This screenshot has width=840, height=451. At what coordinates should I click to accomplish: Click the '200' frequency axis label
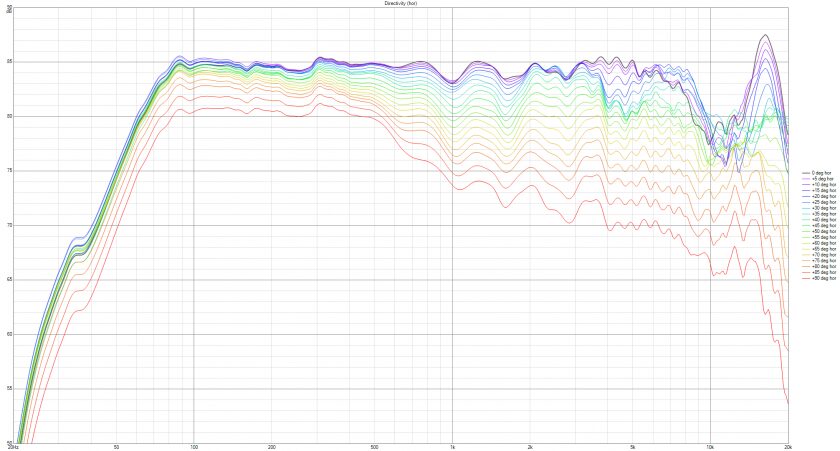[272, 447]
